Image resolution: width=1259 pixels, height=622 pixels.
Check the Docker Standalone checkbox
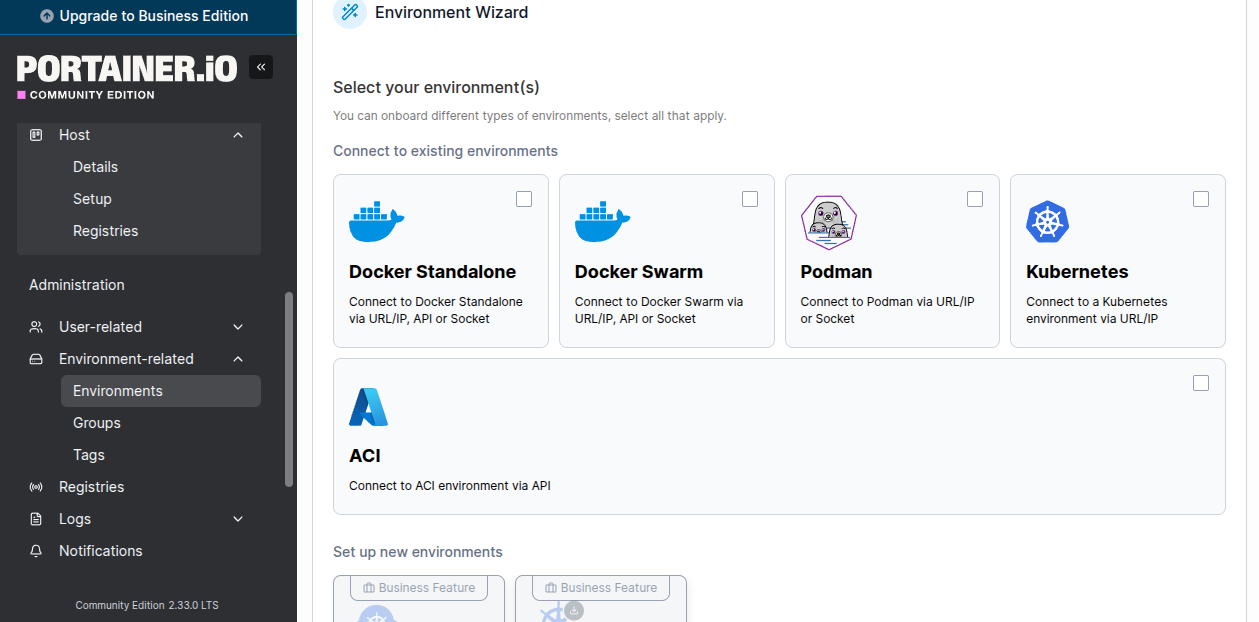click(x=524, y=199)
